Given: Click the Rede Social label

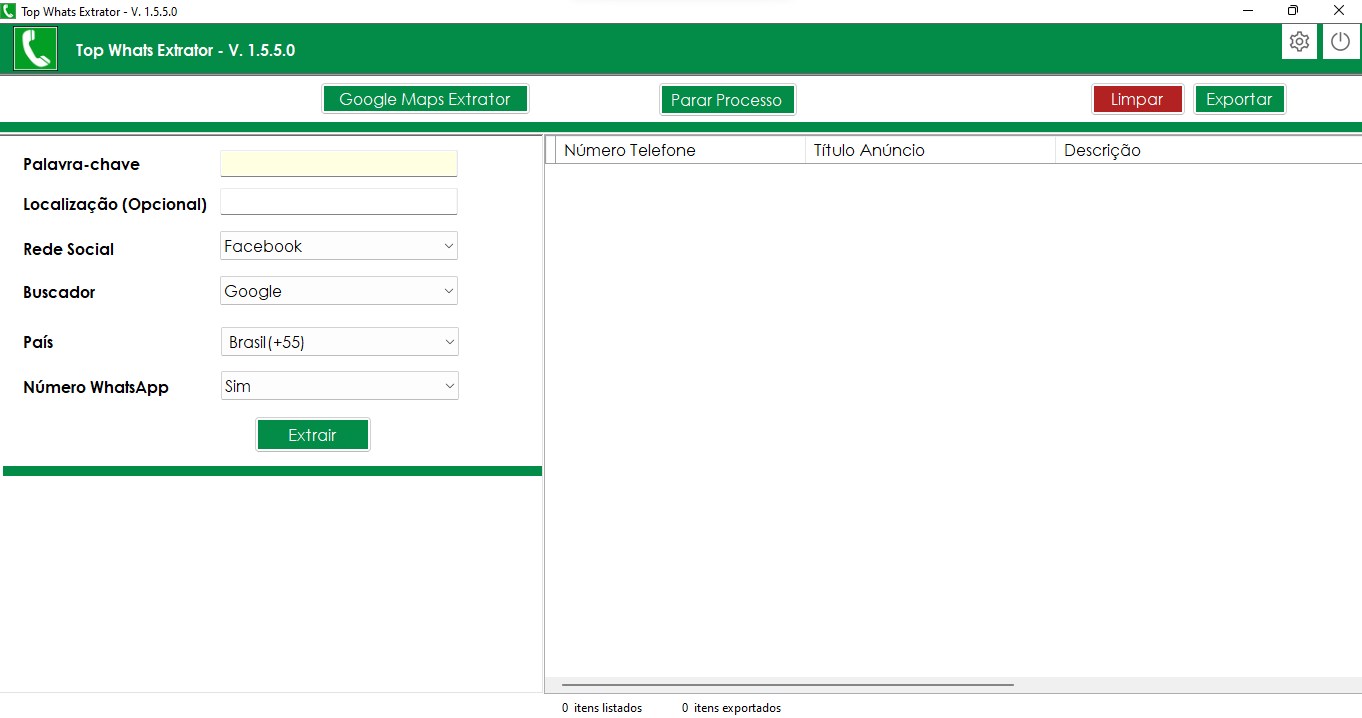Looking at the screenshot, I should coord(69,249).
